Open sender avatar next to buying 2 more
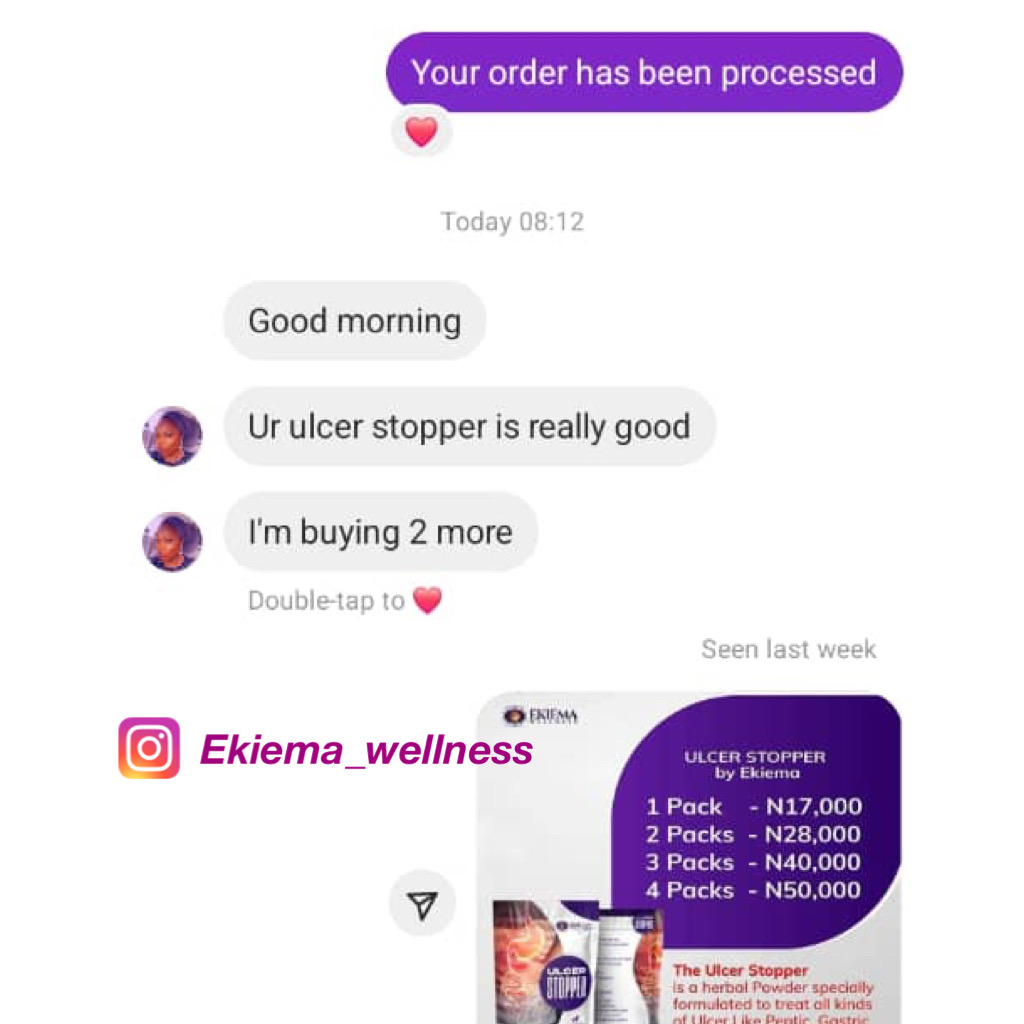 (x=172, y=541)
